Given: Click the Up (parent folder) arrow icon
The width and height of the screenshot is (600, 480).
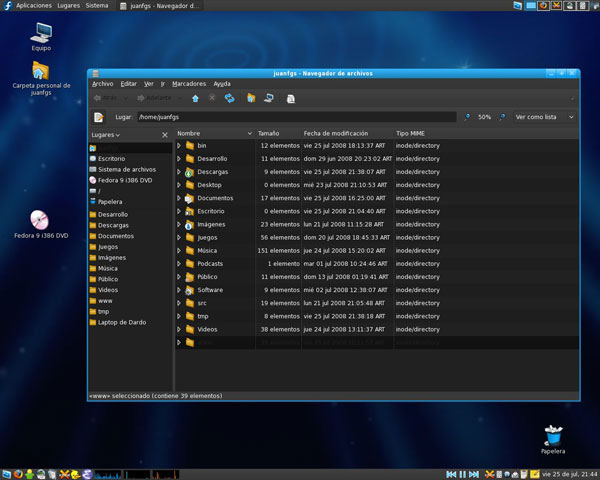Looking at the screenshot, I should (x=195, y=98).
